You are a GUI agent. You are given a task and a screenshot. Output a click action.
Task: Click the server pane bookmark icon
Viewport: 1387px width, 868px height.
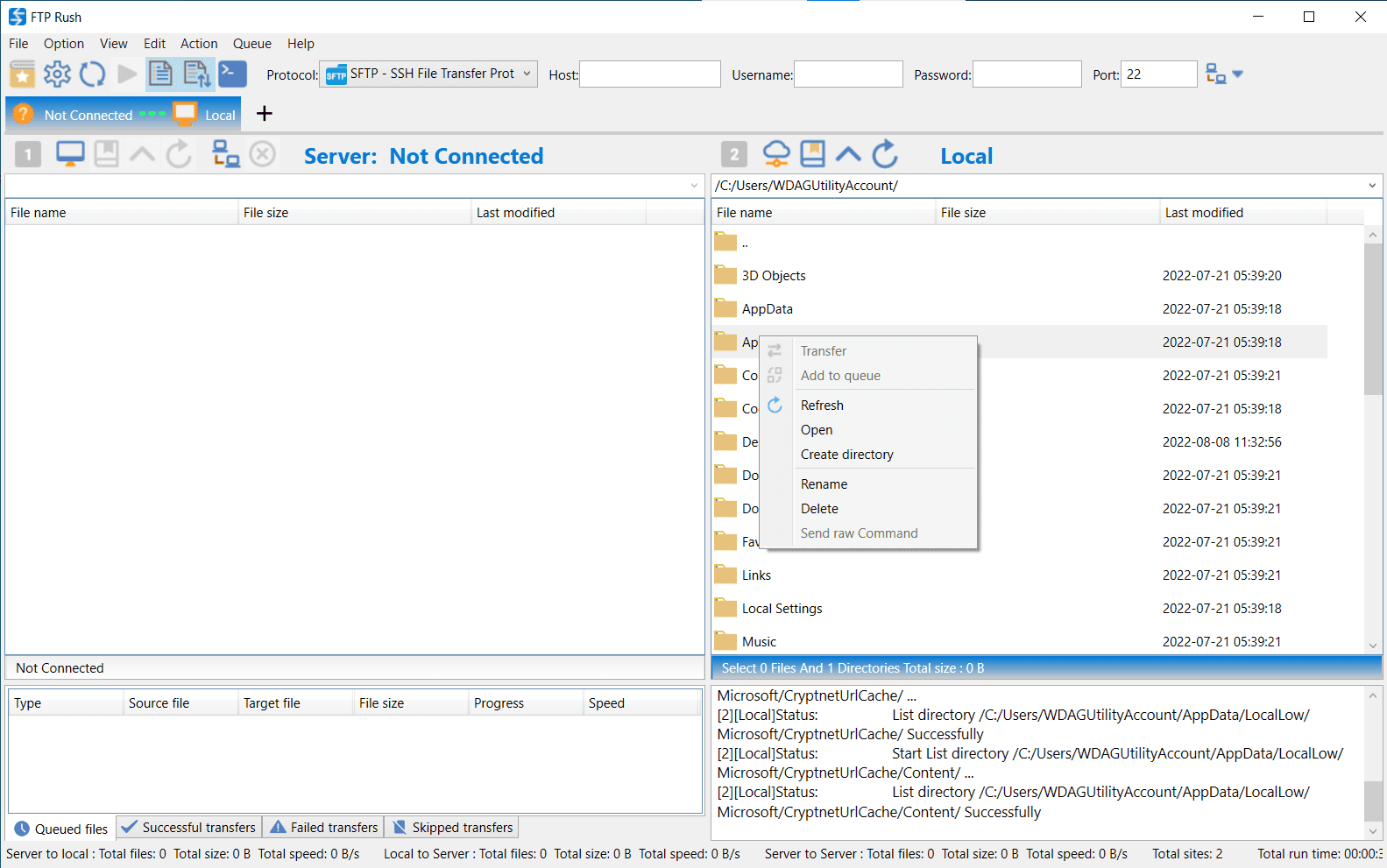tap(107, 154)
